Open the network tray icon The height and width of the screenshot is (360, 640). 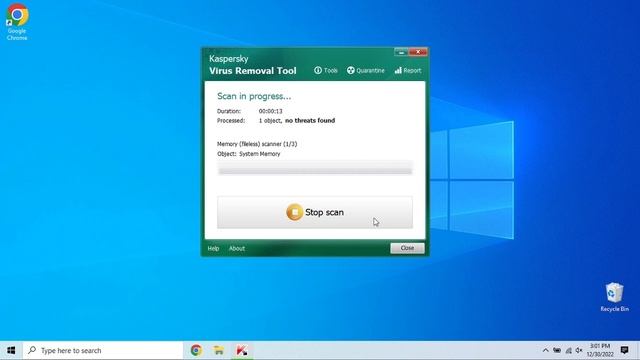pyautogui.click(x=568, y=350)
